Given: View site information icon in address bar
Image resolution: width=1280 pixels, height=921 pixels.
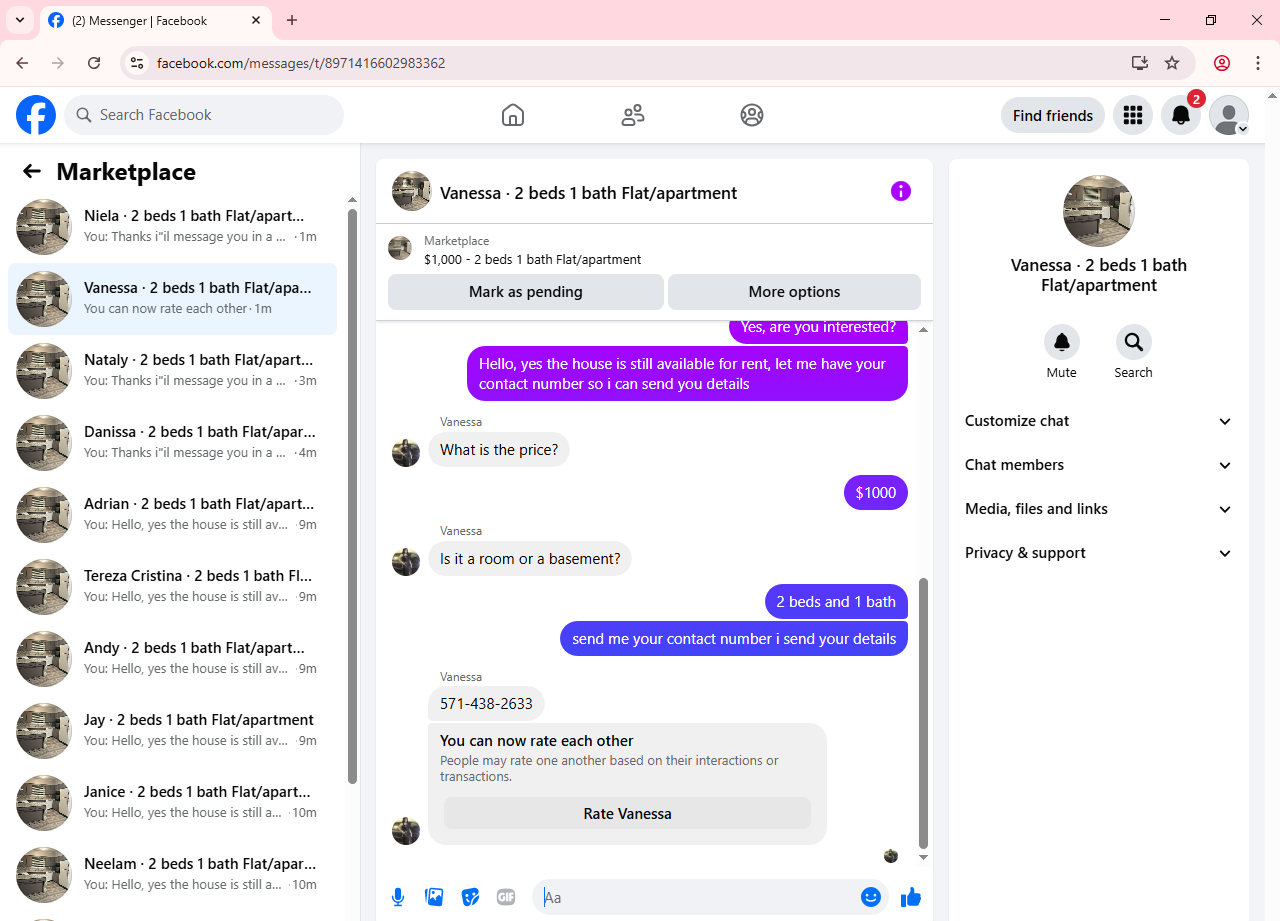Looking at the screenshot, I should (x=138, y=63).
